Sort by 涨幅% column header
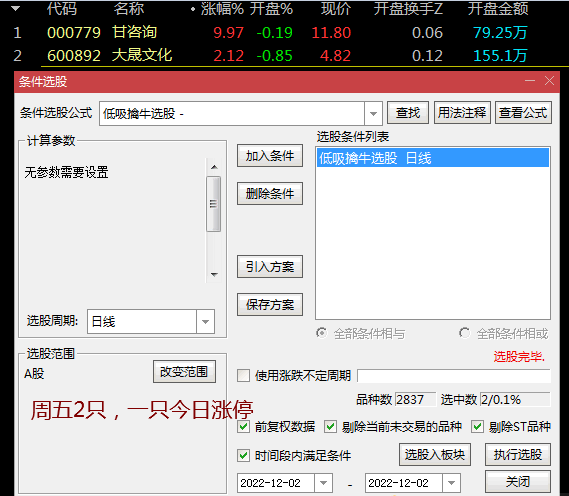 [222, 9]
